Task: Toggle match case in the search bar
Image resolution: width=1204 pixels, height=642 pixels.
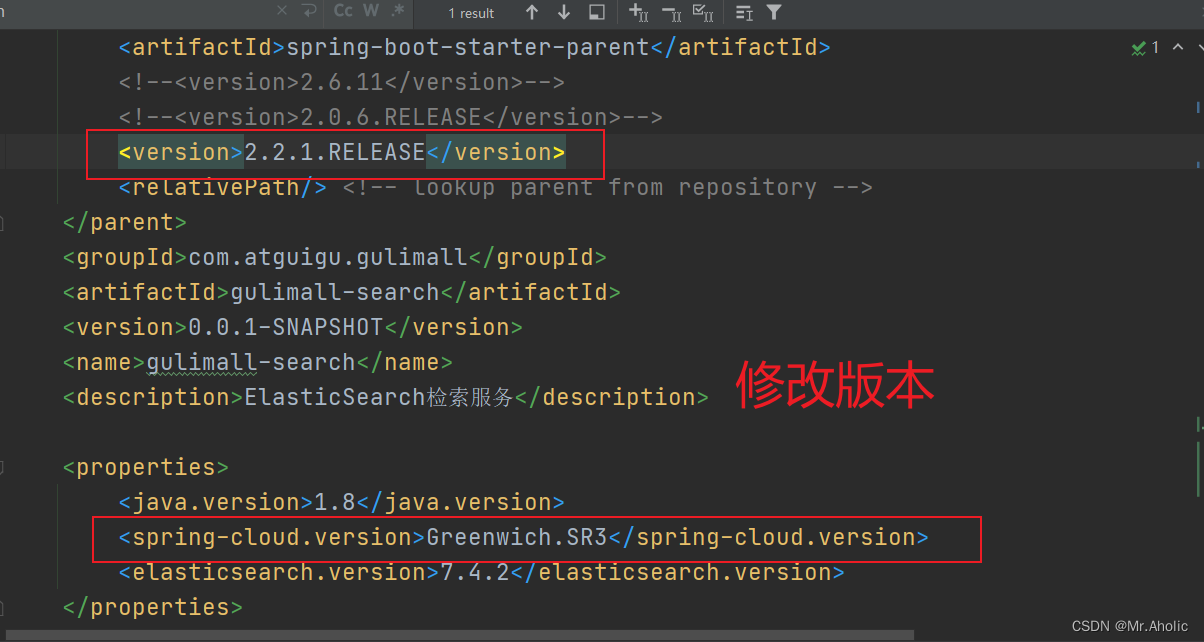Action: (x=343, y=13)
